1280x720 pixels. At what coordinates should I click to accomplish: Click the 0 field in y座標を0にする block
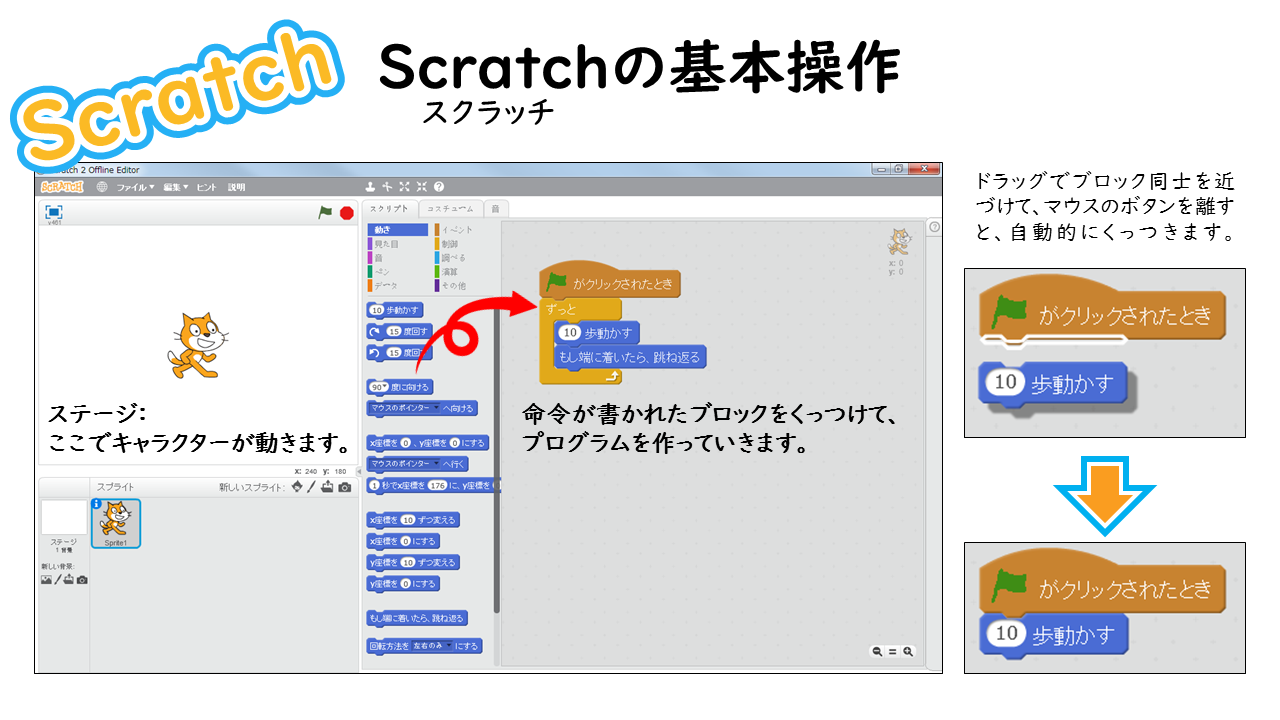pos(406,584)
